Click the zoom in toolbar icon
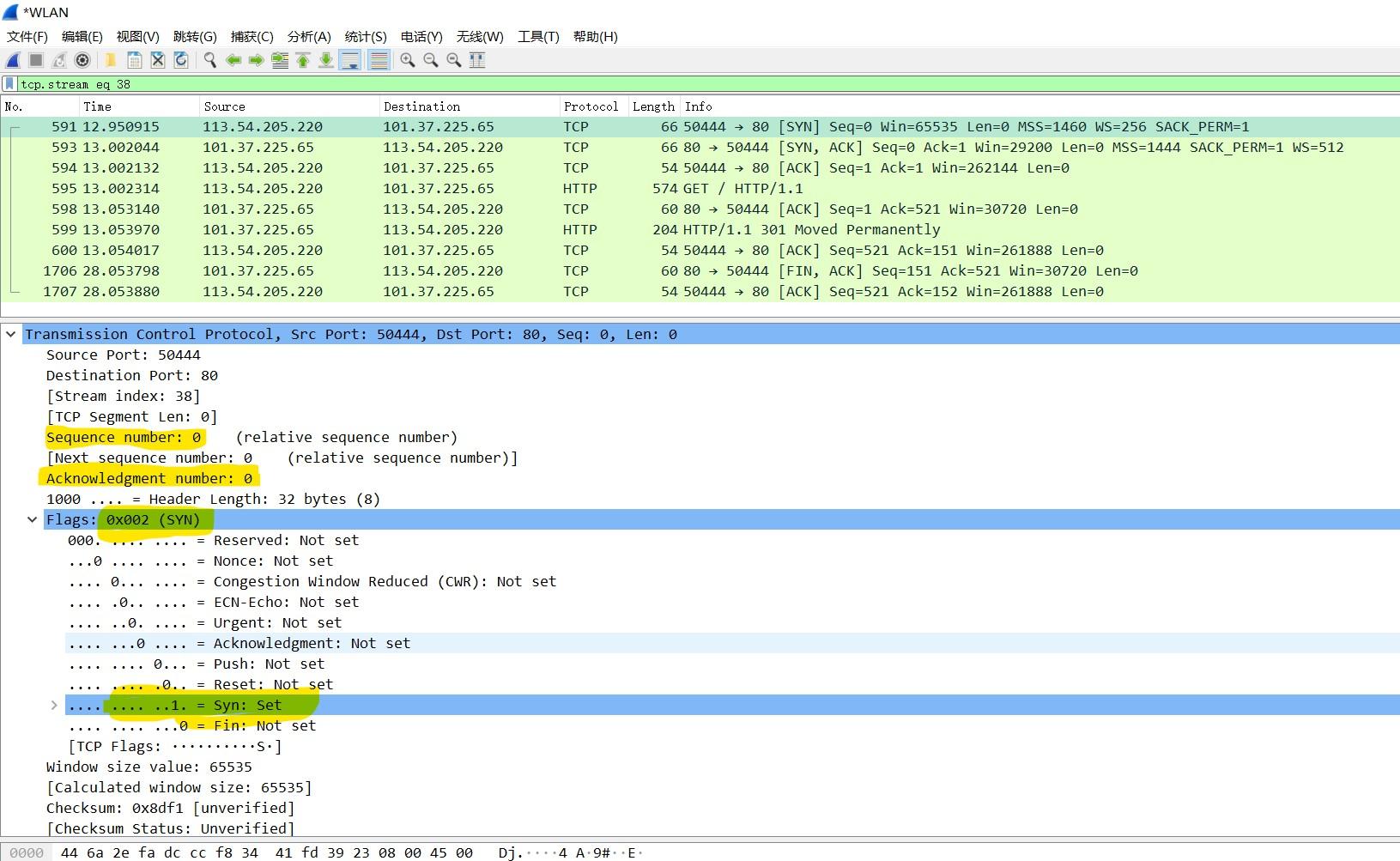Viewport: 1400px width, 861px height. click(x=408, y=60)
